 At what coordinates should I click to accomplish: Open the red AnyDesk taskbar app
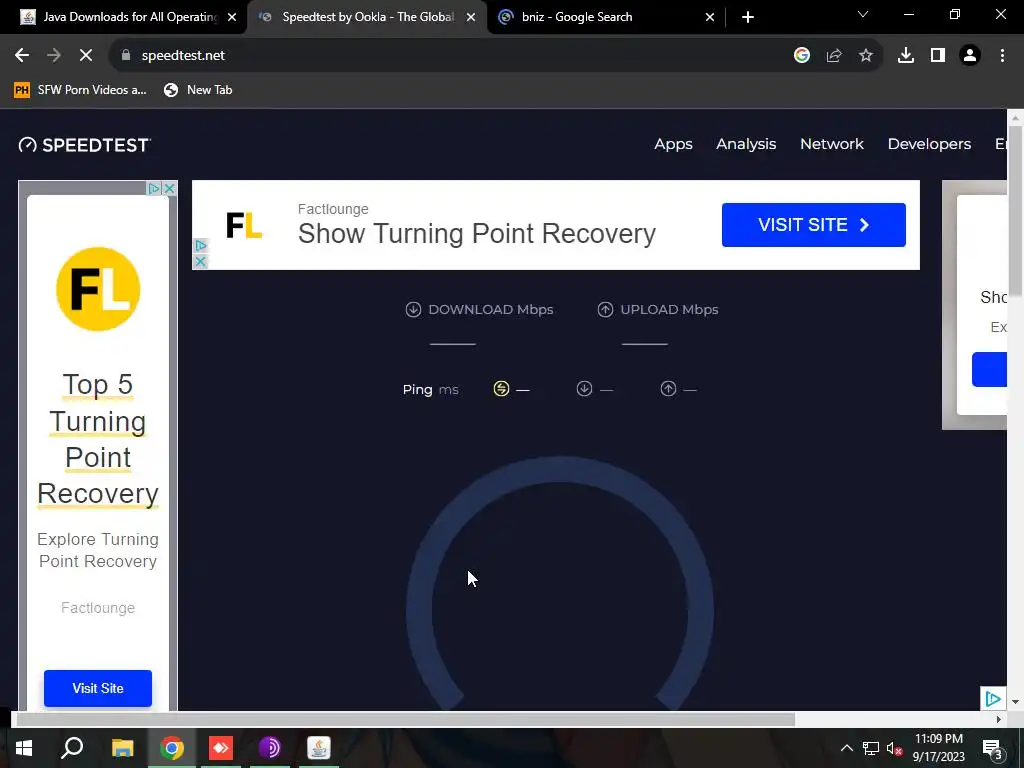pos(221,748)
